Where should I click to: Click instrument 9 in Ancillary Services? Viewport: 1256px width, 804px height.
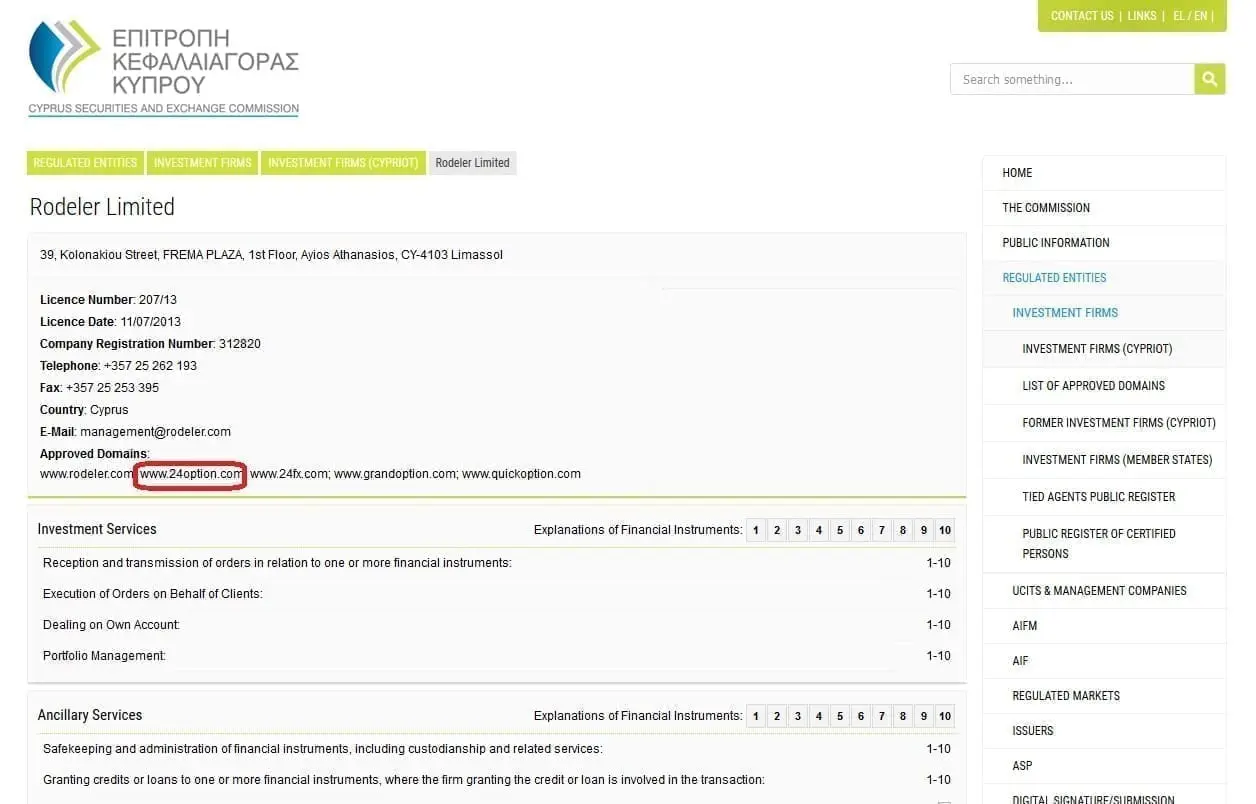coord(924,717)
